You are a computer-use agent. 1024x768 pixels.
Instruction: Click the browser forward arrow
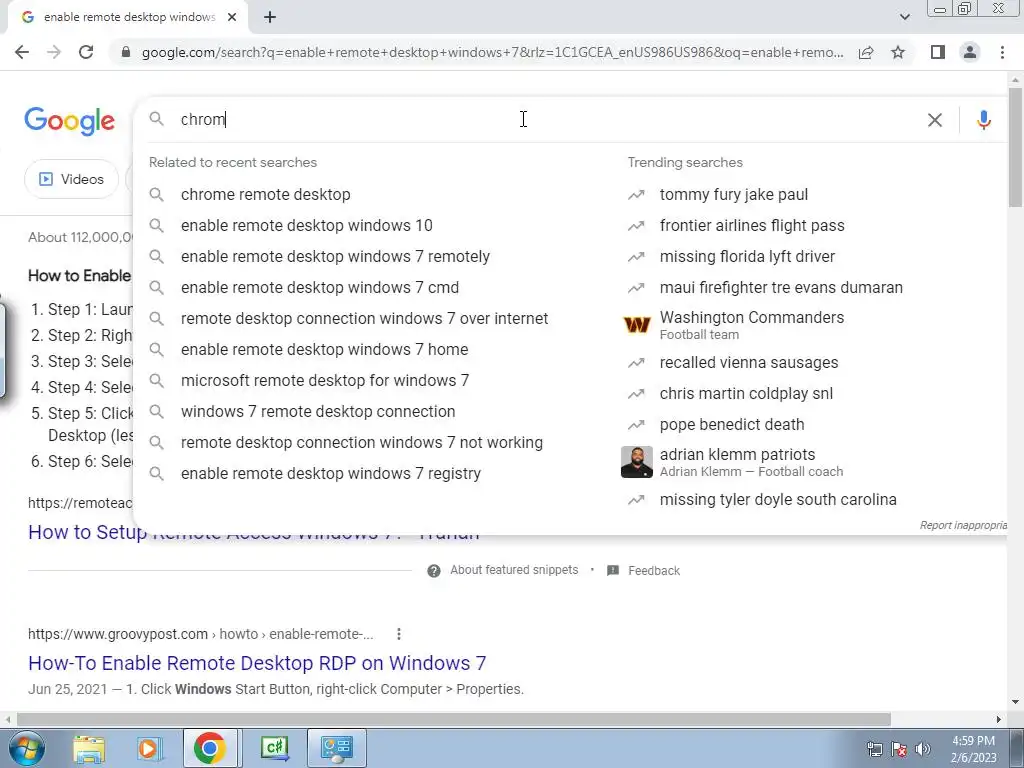point(54,52)
